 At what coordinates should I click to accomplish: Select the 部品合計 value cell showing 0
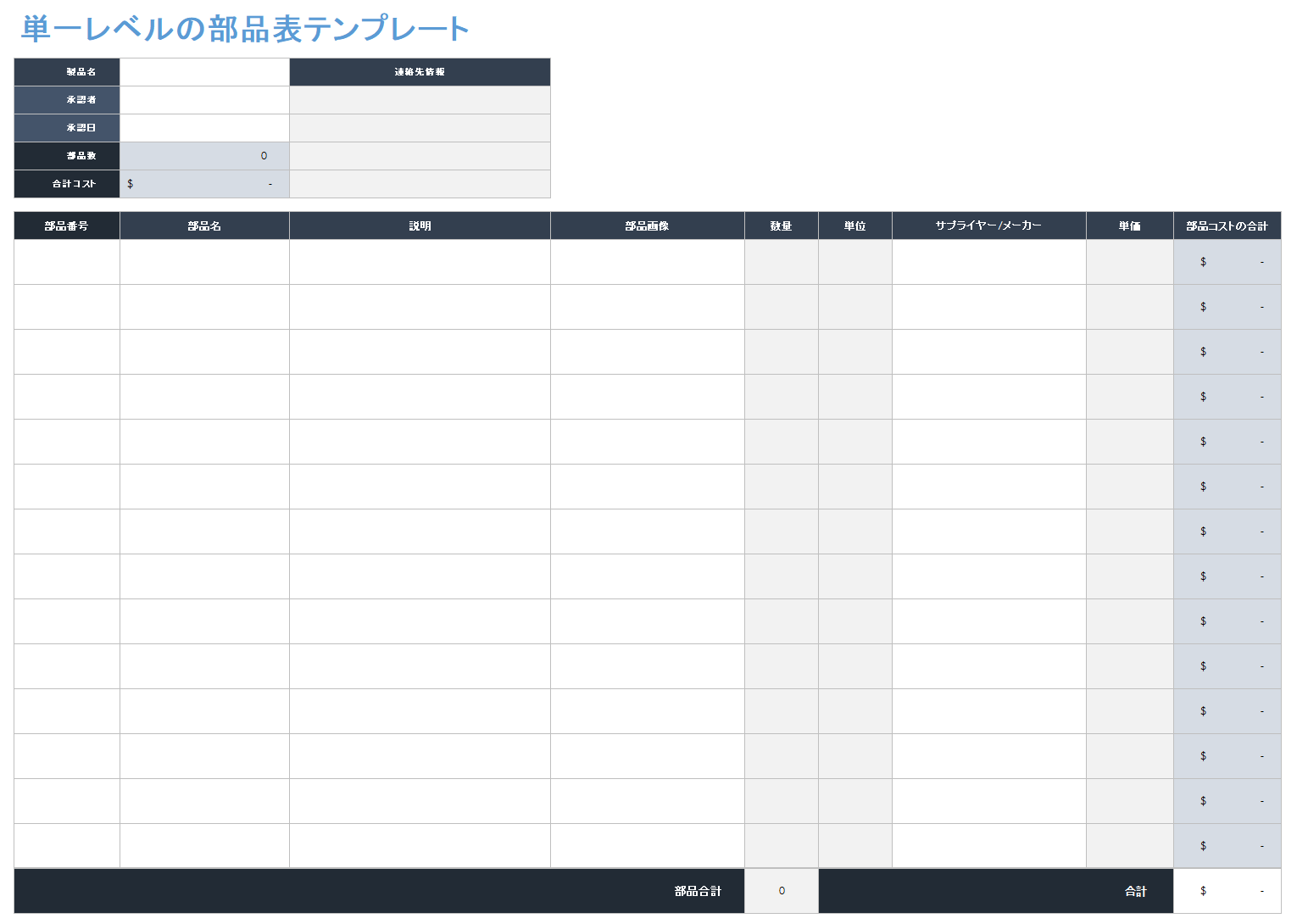tap(782, 891)
